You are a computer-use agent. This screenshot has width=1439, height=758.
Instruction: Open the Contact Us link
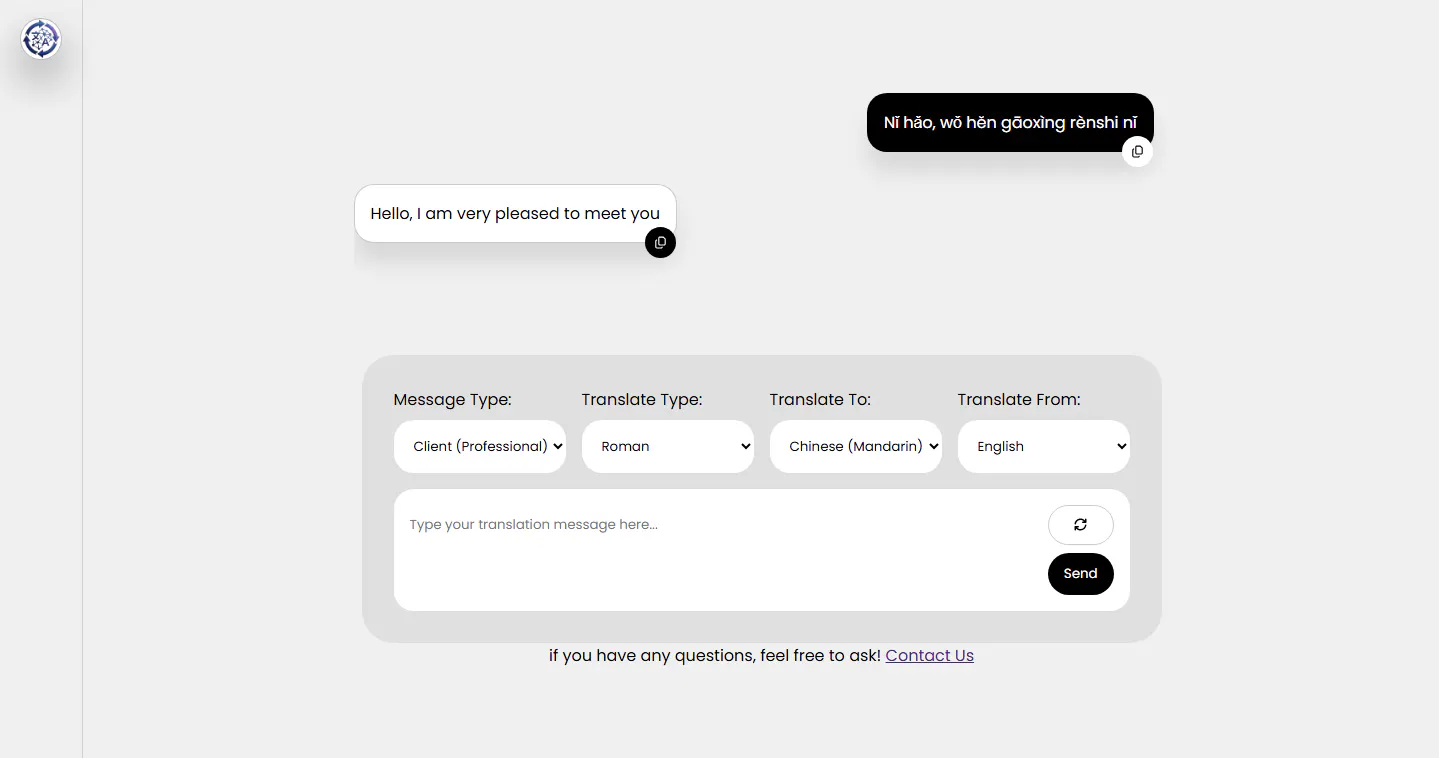coord(929,656)
